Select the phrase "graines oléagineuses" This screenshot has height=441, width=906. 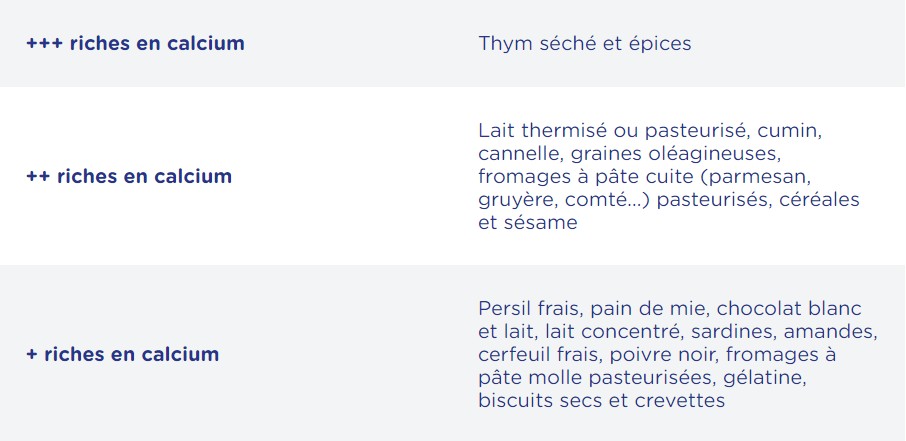672,154
